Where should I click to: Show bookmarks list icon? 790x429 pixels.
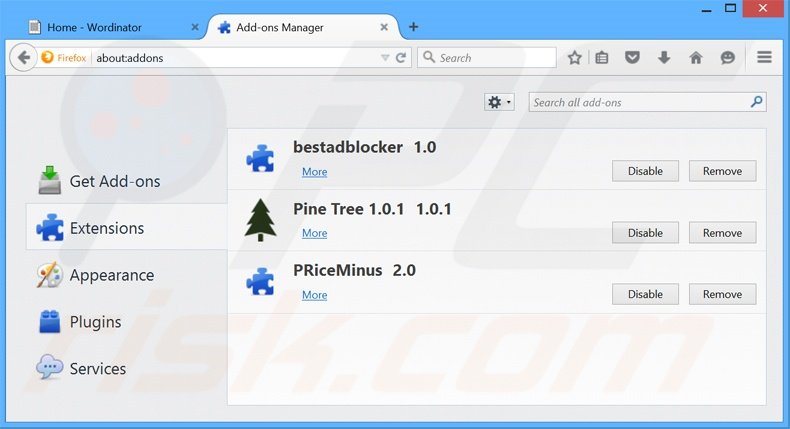click(602, 57)
